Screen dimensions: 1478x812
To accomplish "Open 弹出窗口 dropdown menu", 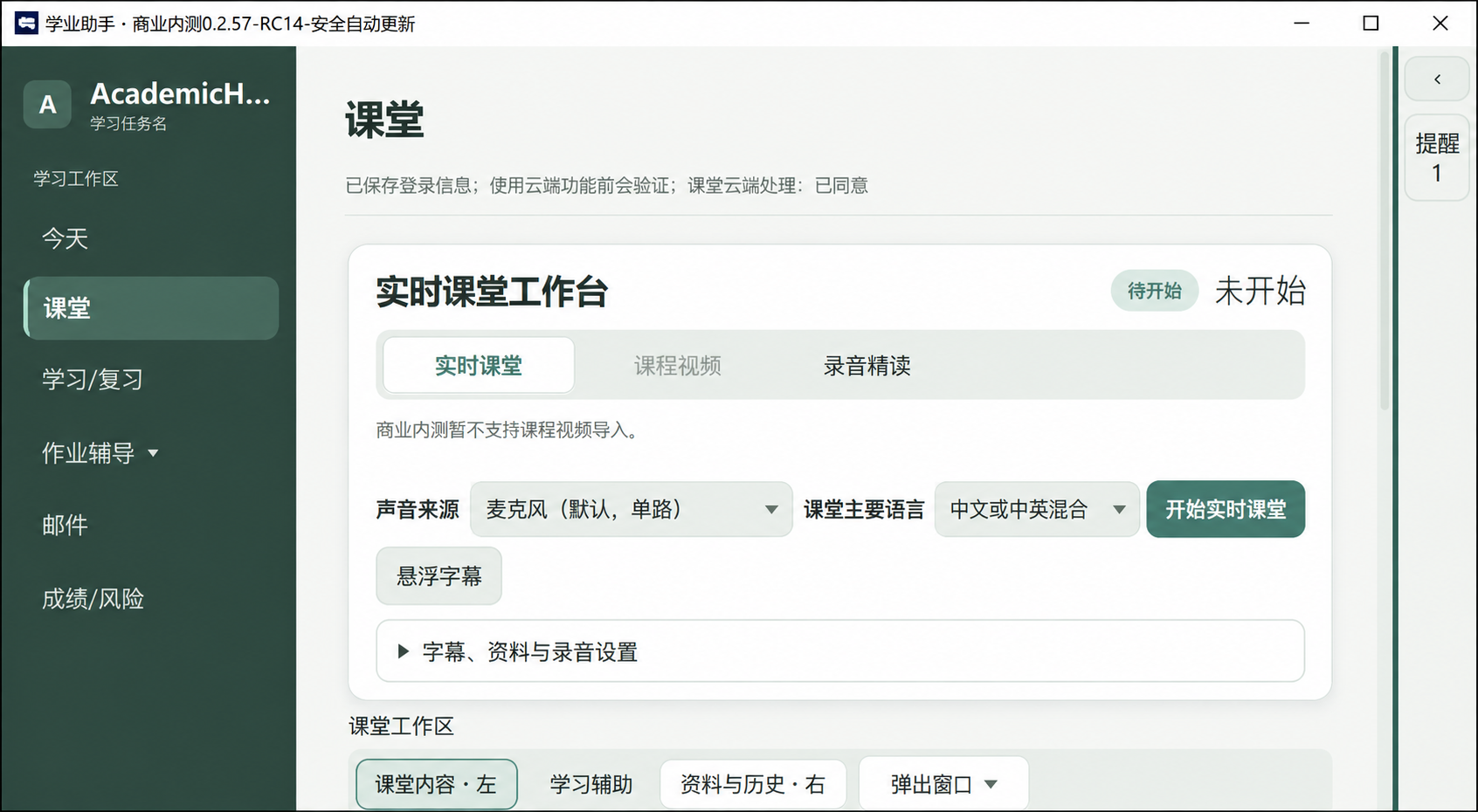I will (943, 784).
